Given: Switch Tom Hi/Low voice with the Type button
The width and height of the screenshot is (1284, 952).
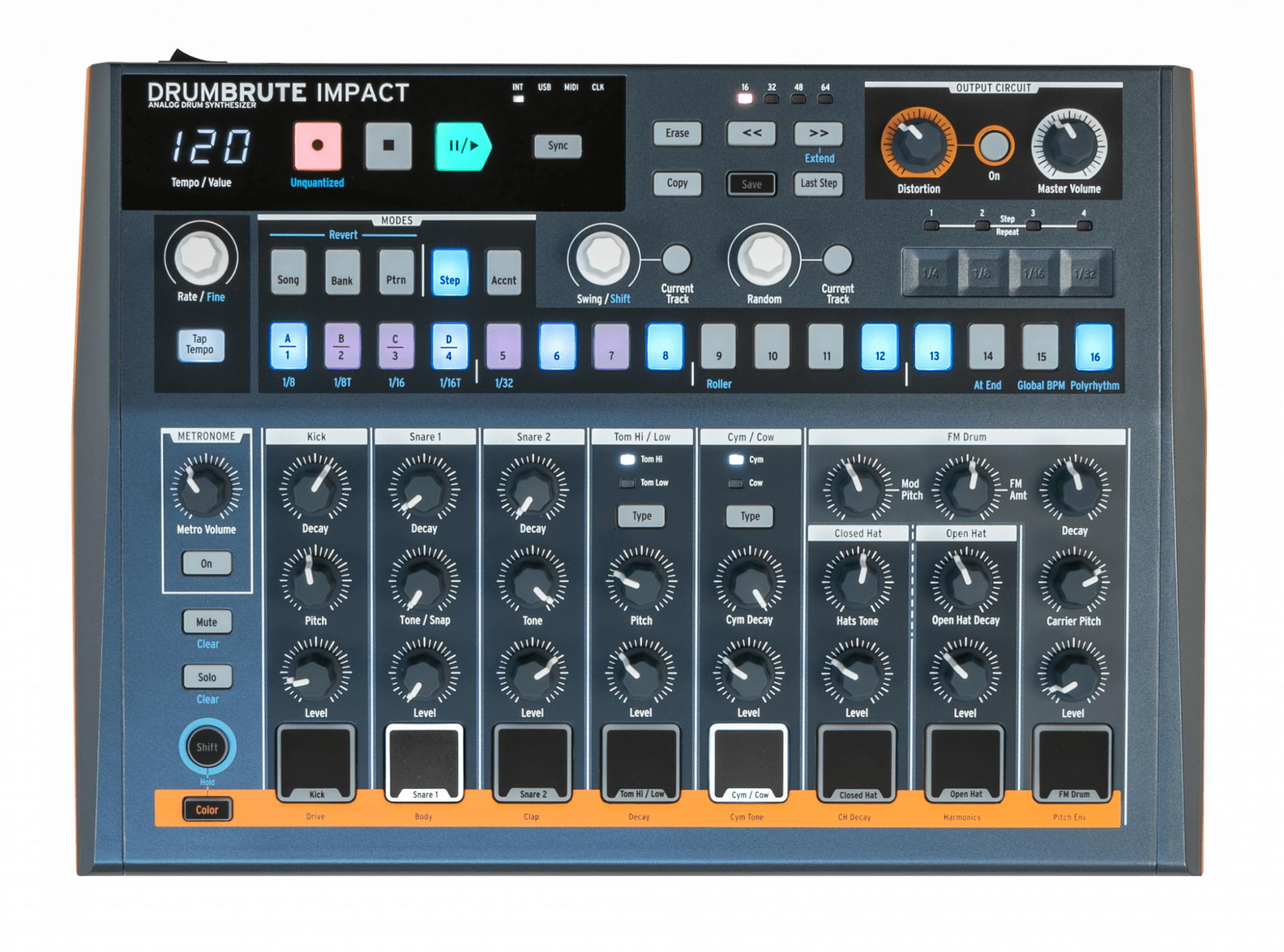Looking at the screenshot, I should tap(640, 515).
